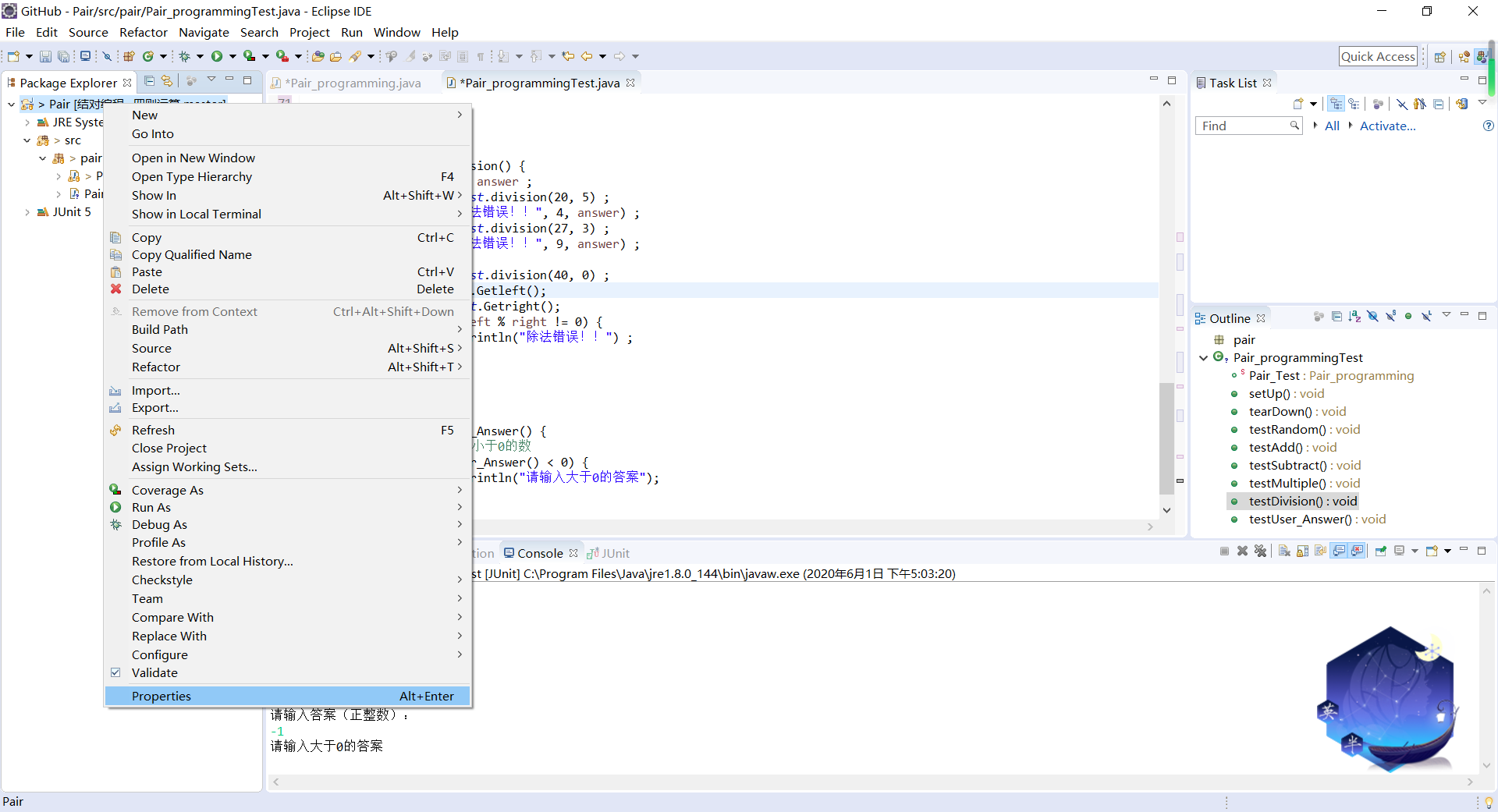
Task: Collapse Pair_programmingTest class in Outline
Action: pyautogui.click(x=1203, y=358)
